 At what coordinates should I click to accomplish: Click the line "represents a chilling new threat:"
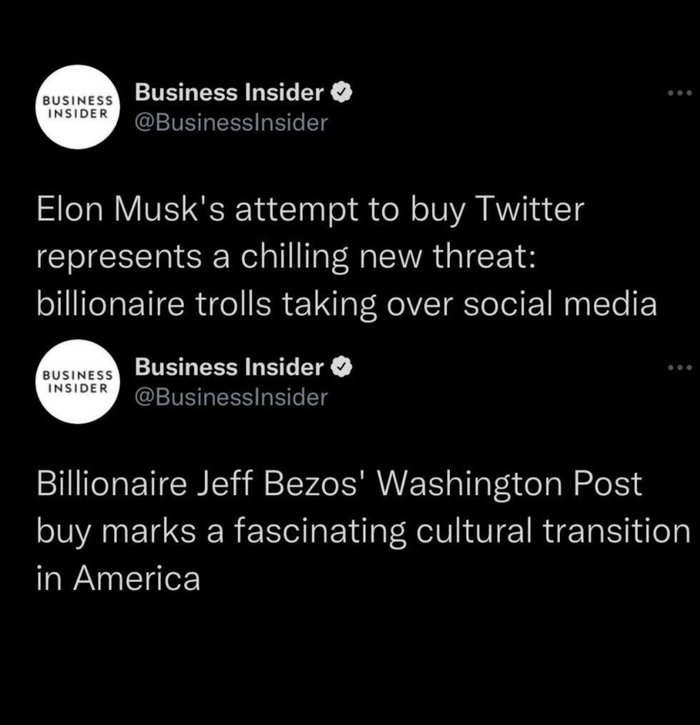click(287, 257)
